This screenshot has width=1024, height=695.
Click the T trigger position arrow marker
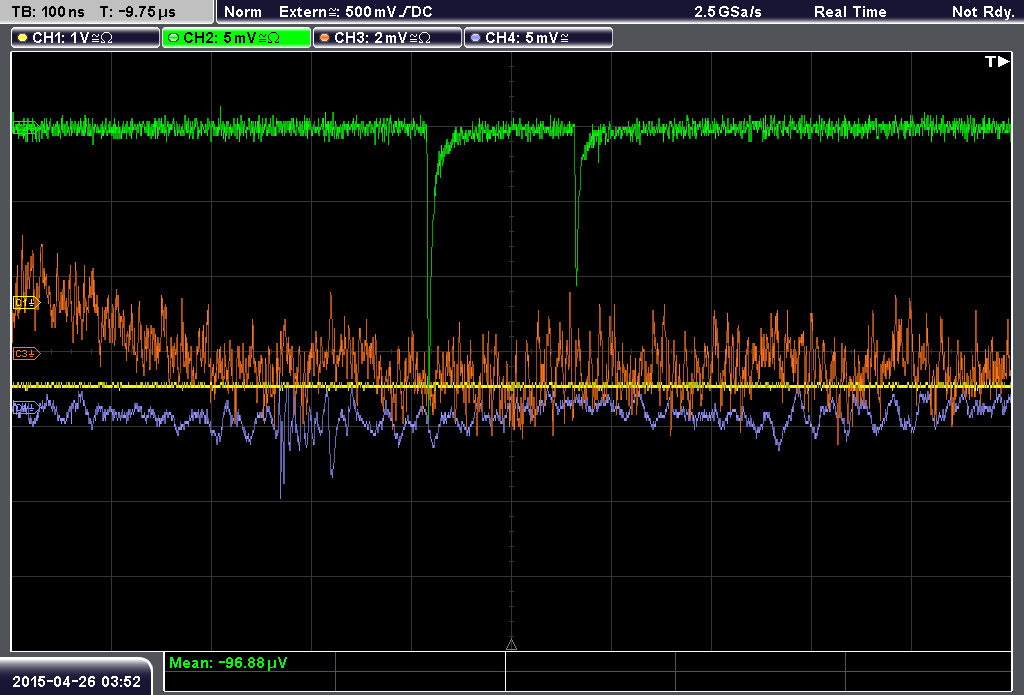pos(997,61)
